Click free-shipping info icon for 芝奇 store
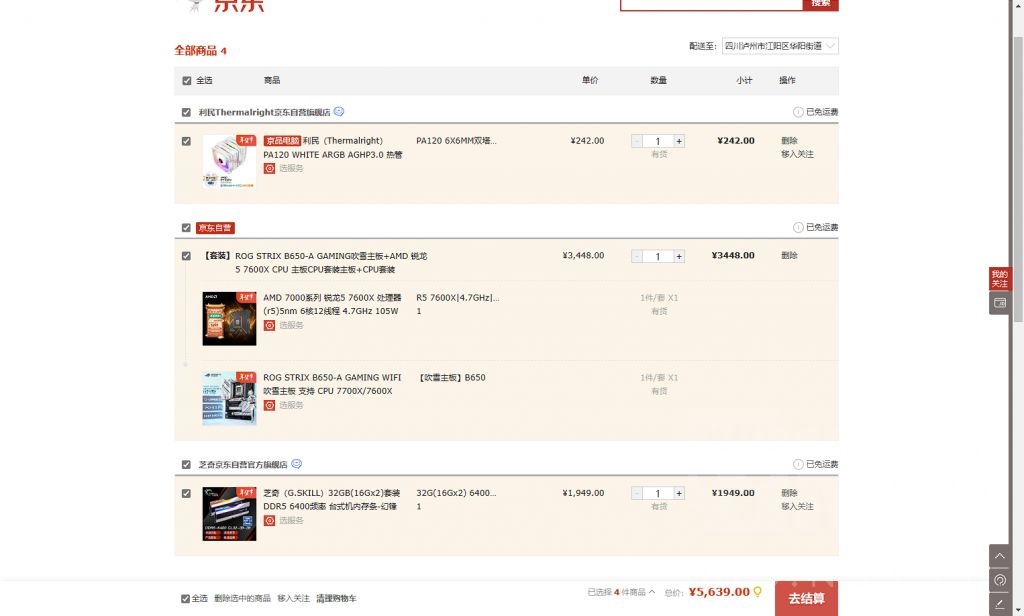 798,464
